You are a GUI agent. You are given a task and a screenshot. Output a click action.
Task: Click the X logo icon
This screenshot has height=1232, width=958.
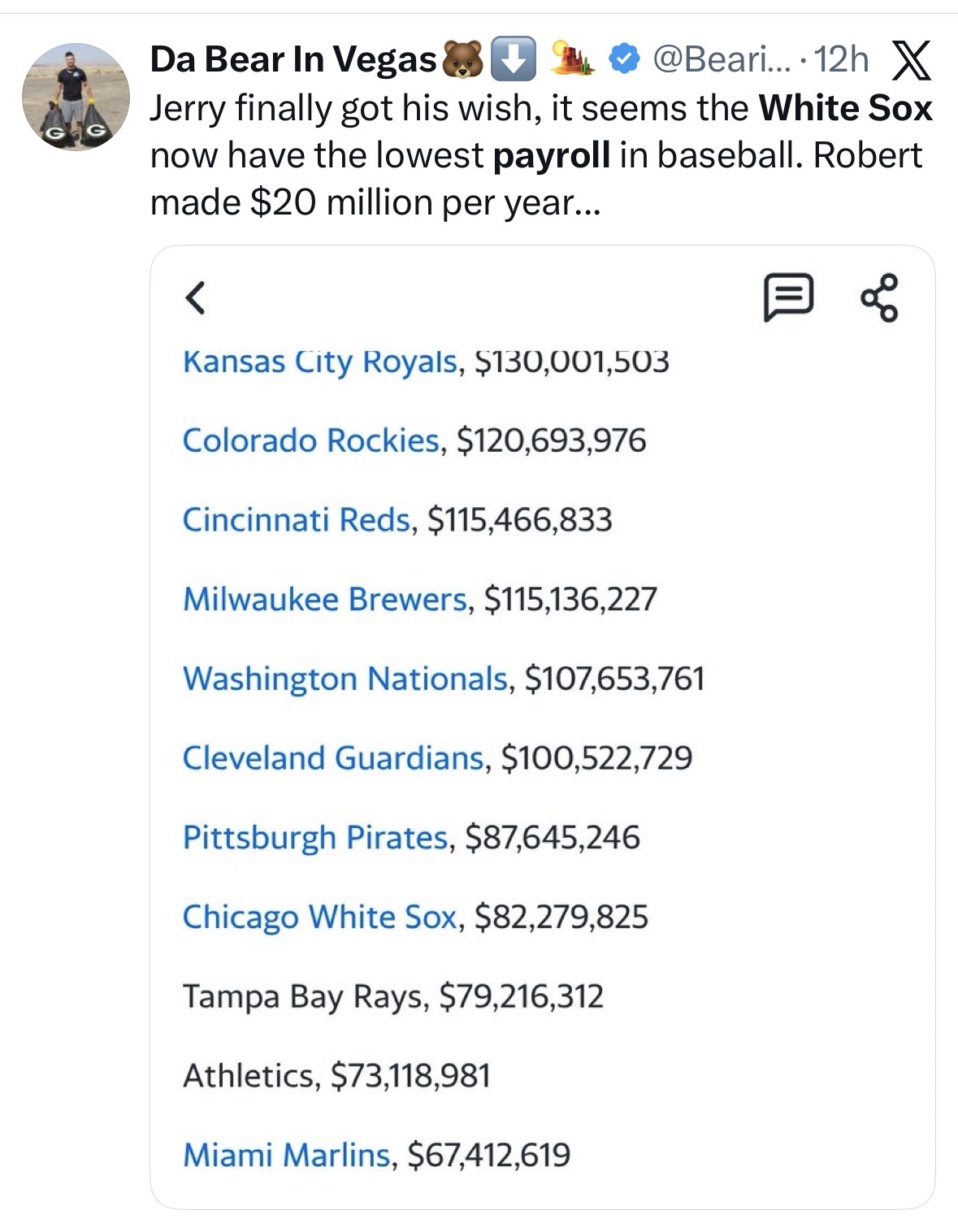911,60
